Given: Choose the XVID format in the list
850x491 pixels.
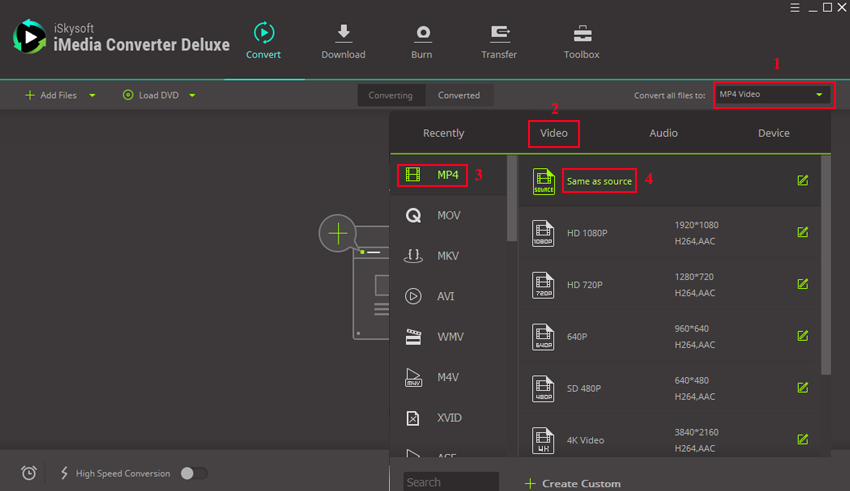Looking at the screenshot, I should (x=448, y=418).
